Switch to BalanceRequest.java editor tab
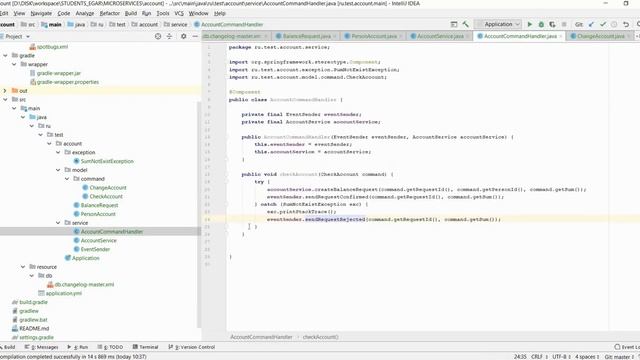This screenshot has height=360, width=640. point(307,36)
